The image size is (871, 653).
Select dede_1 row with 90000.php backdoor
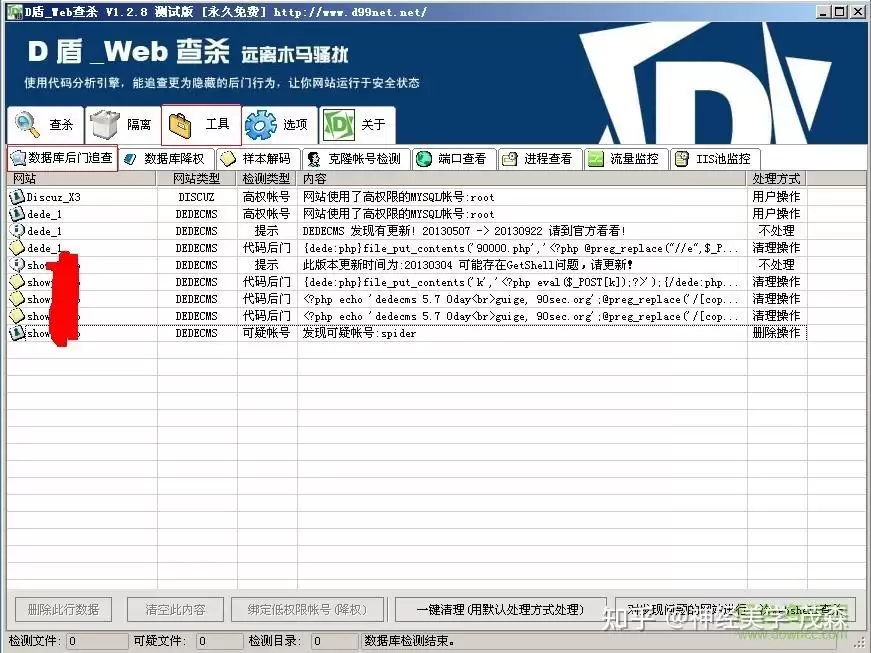(407, 248)
